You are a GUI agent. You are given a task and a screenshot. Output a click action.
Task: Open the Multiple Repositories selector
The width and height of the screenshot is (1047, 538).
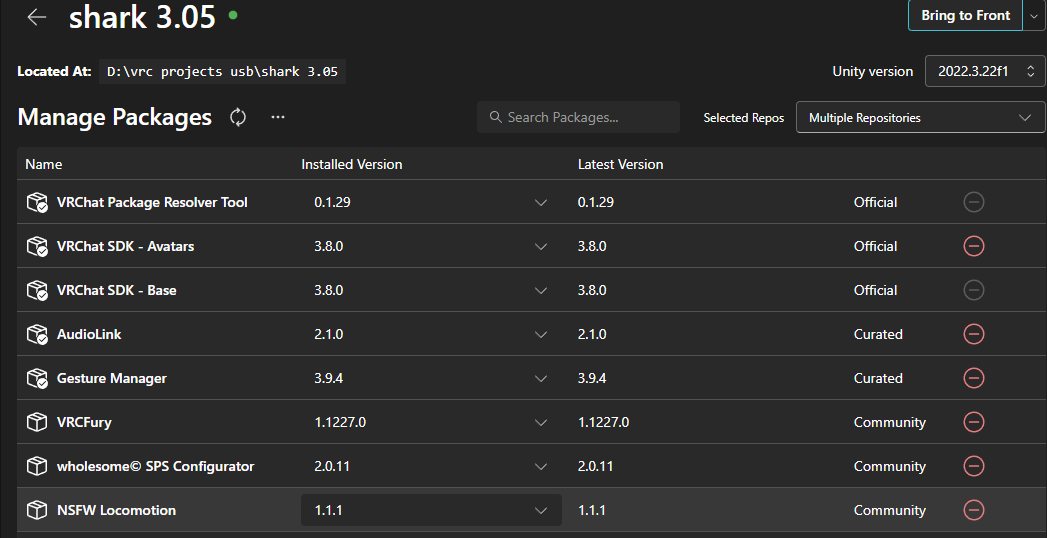coord(920,117)
